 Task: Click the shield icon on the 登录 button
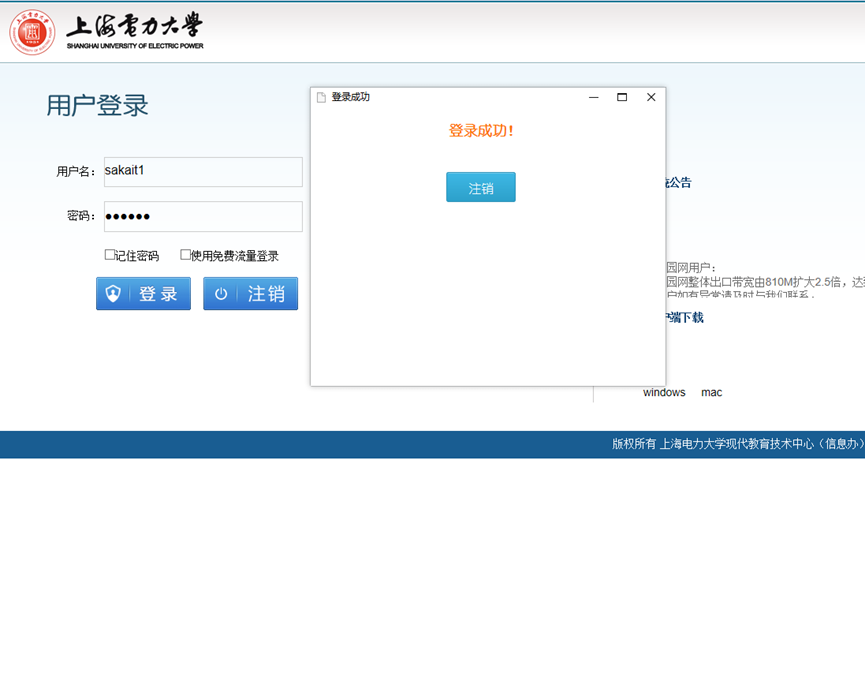click(x=113, y=294)
